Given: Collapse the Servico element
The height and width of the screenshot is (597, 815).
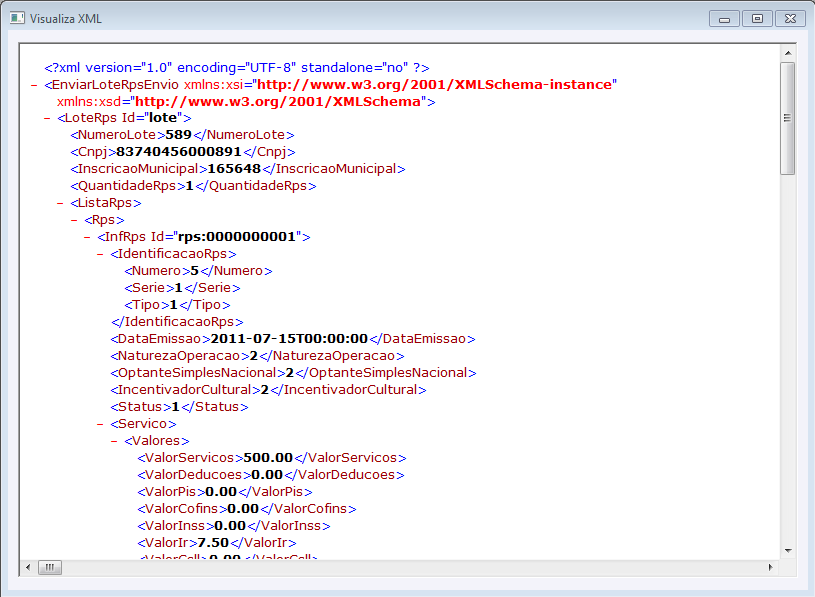Looking at the screenshot, I should [100, 423].
